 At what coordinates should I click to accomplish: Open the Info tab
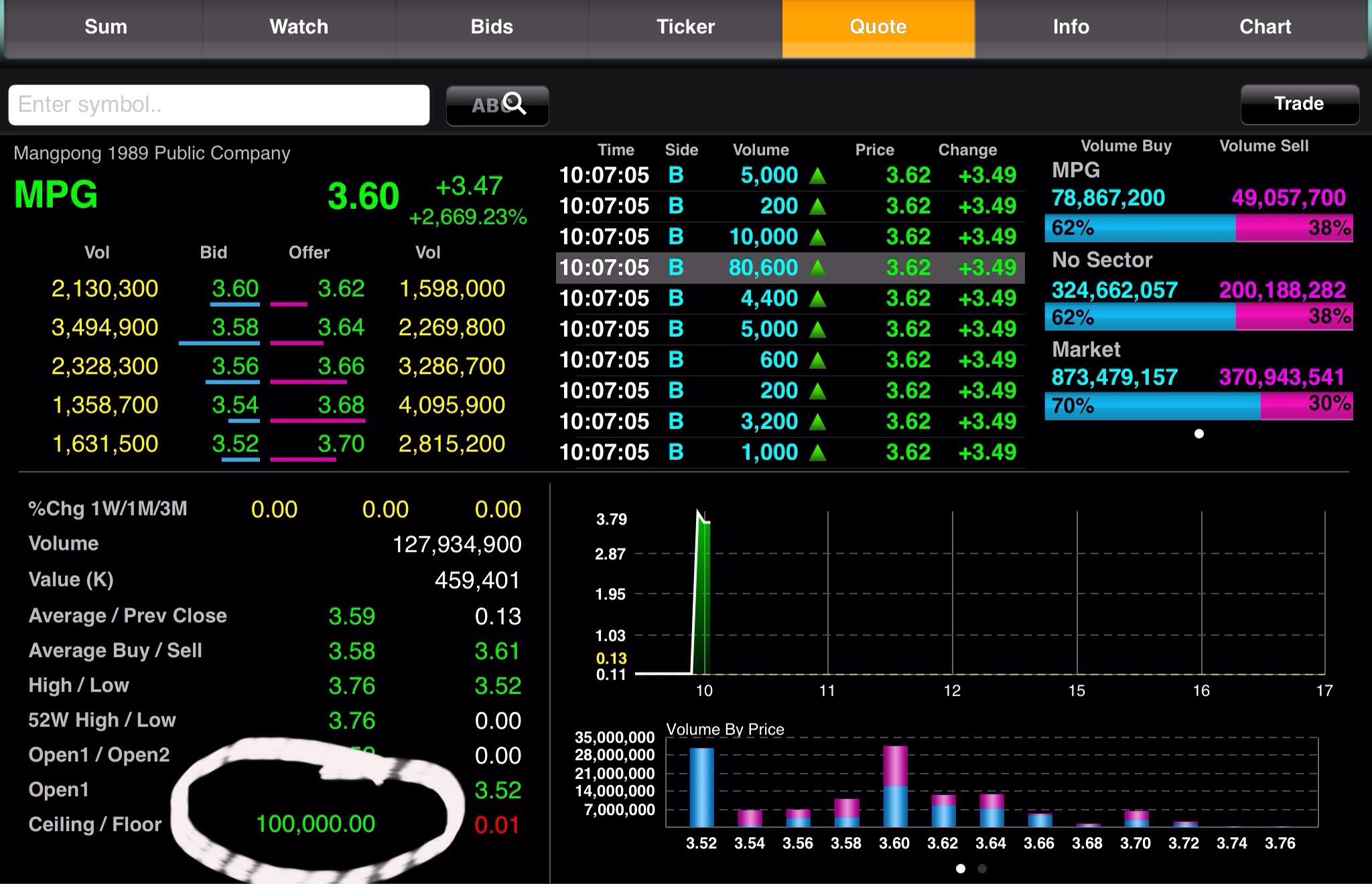(x=1071, y=27)
